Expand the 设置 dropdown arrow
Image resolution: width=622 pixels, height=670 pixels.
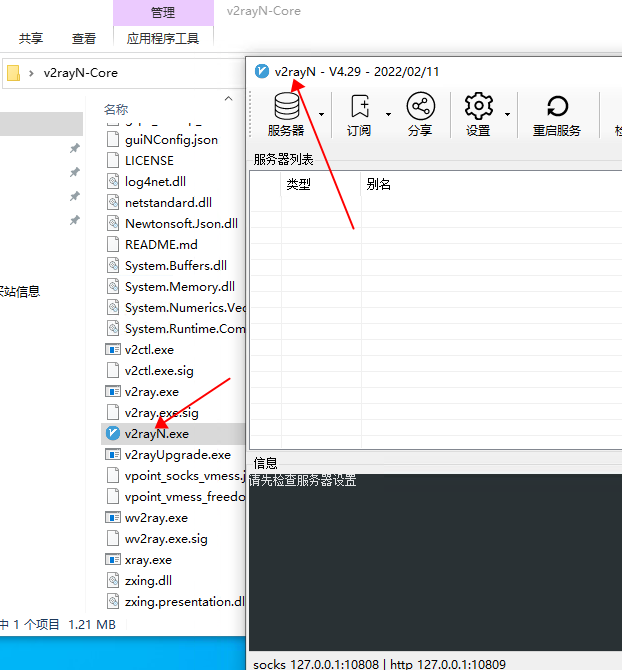click(507, 114)
